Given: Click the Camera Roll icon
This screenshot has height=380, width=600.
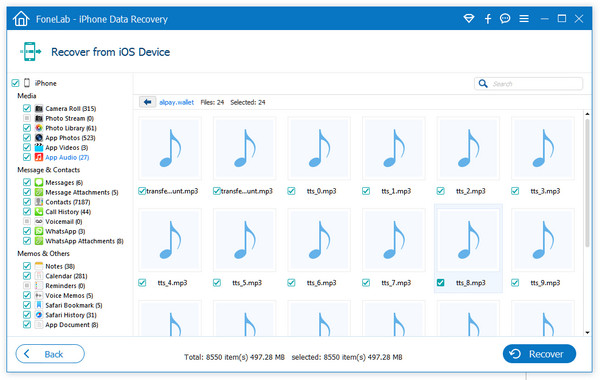Looking at the screenshot, I should click(39, 108).
